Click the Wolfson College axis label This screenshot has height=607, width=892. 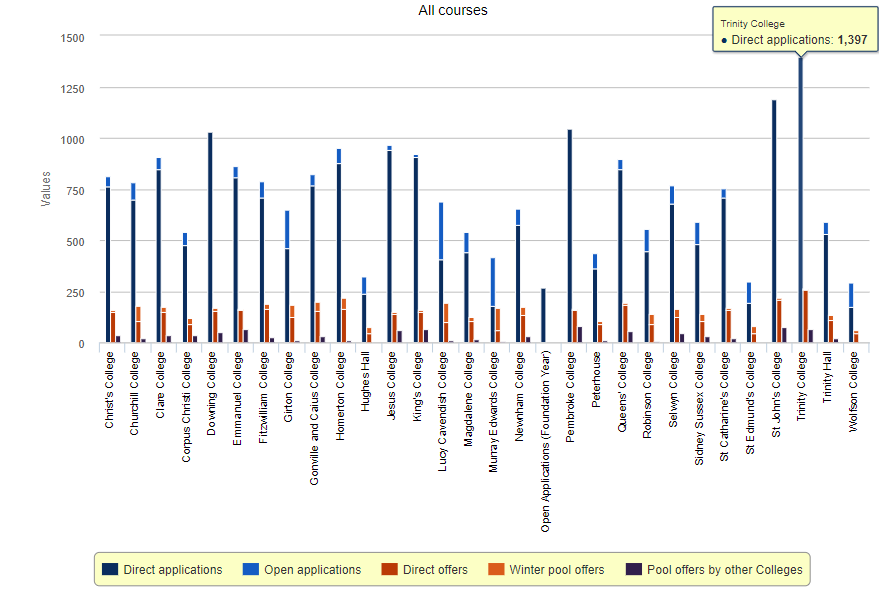[853, 391]
